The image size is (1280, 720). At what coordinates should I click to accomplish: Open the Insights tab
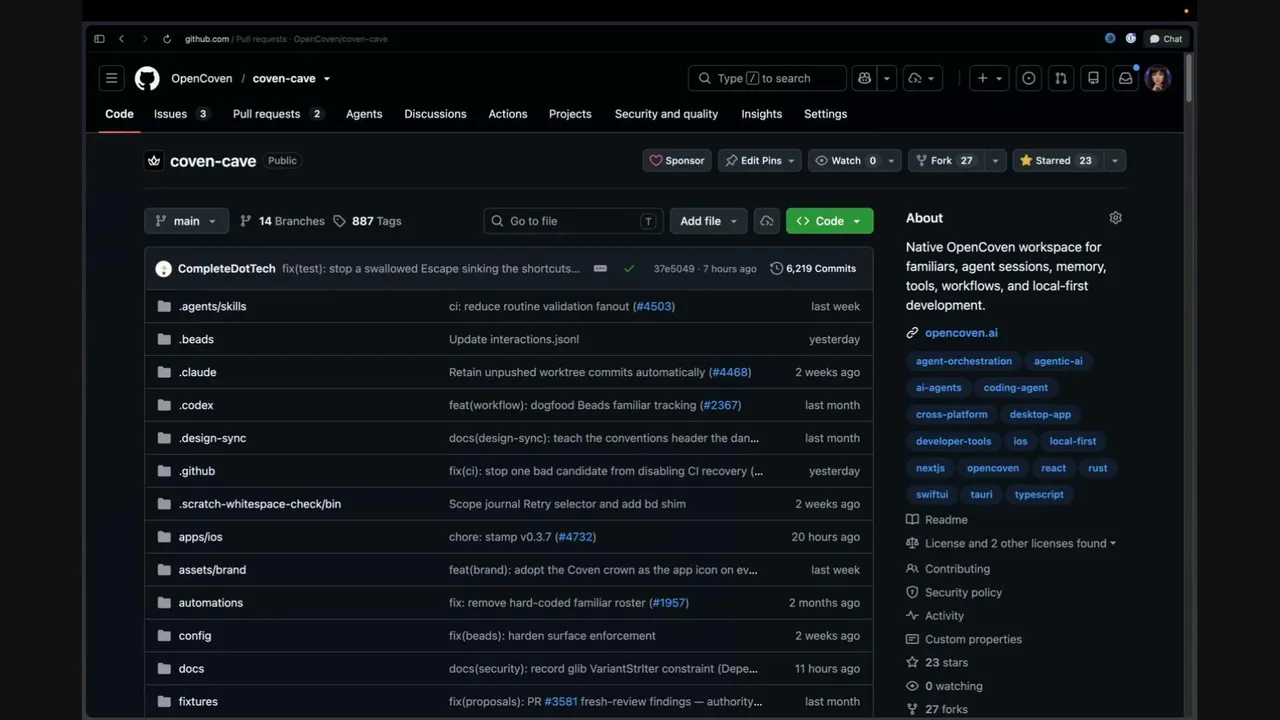click(x=762, y=114)
